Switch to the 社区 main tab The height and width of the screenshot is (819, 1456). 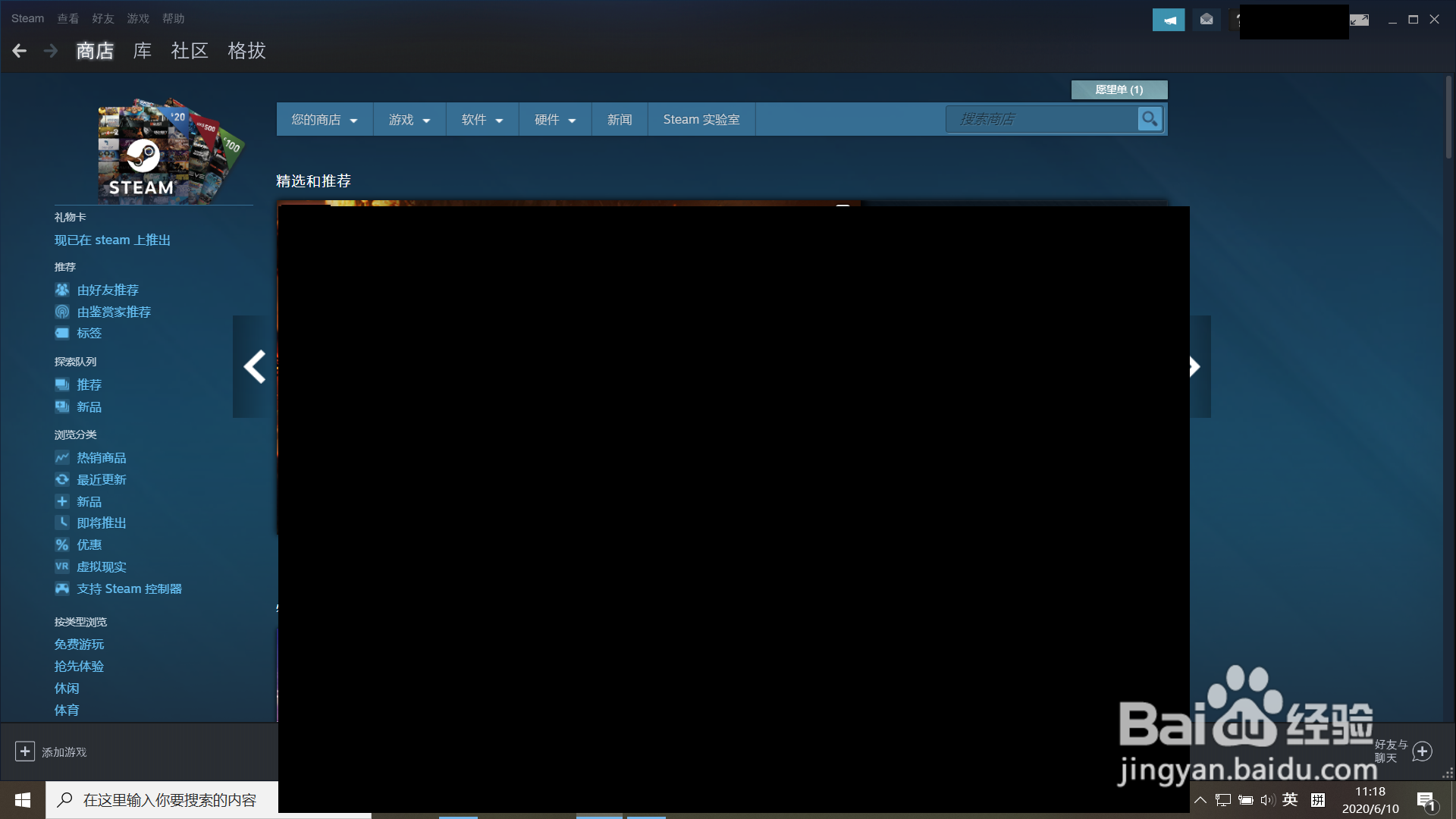(190, 51)
